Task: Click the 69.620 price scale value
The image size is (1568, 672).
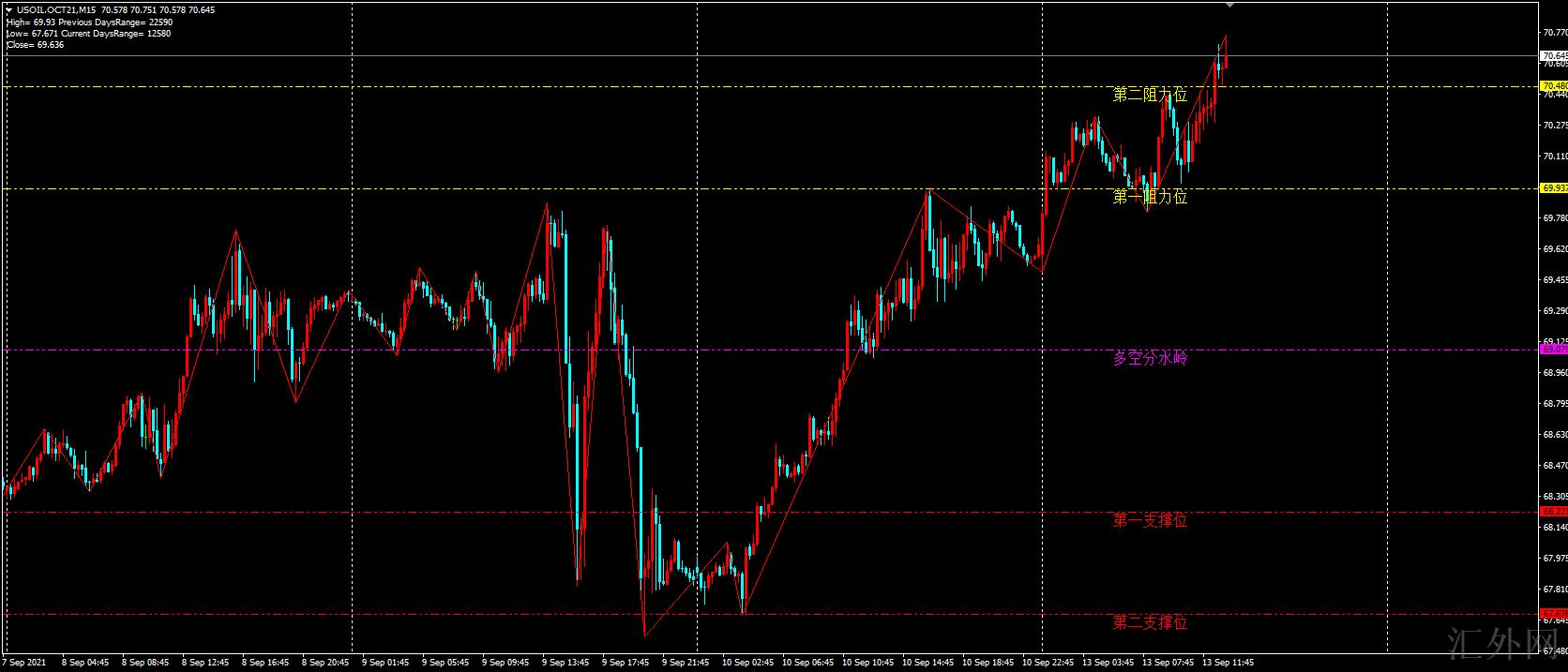Action: pos(1554,249)
